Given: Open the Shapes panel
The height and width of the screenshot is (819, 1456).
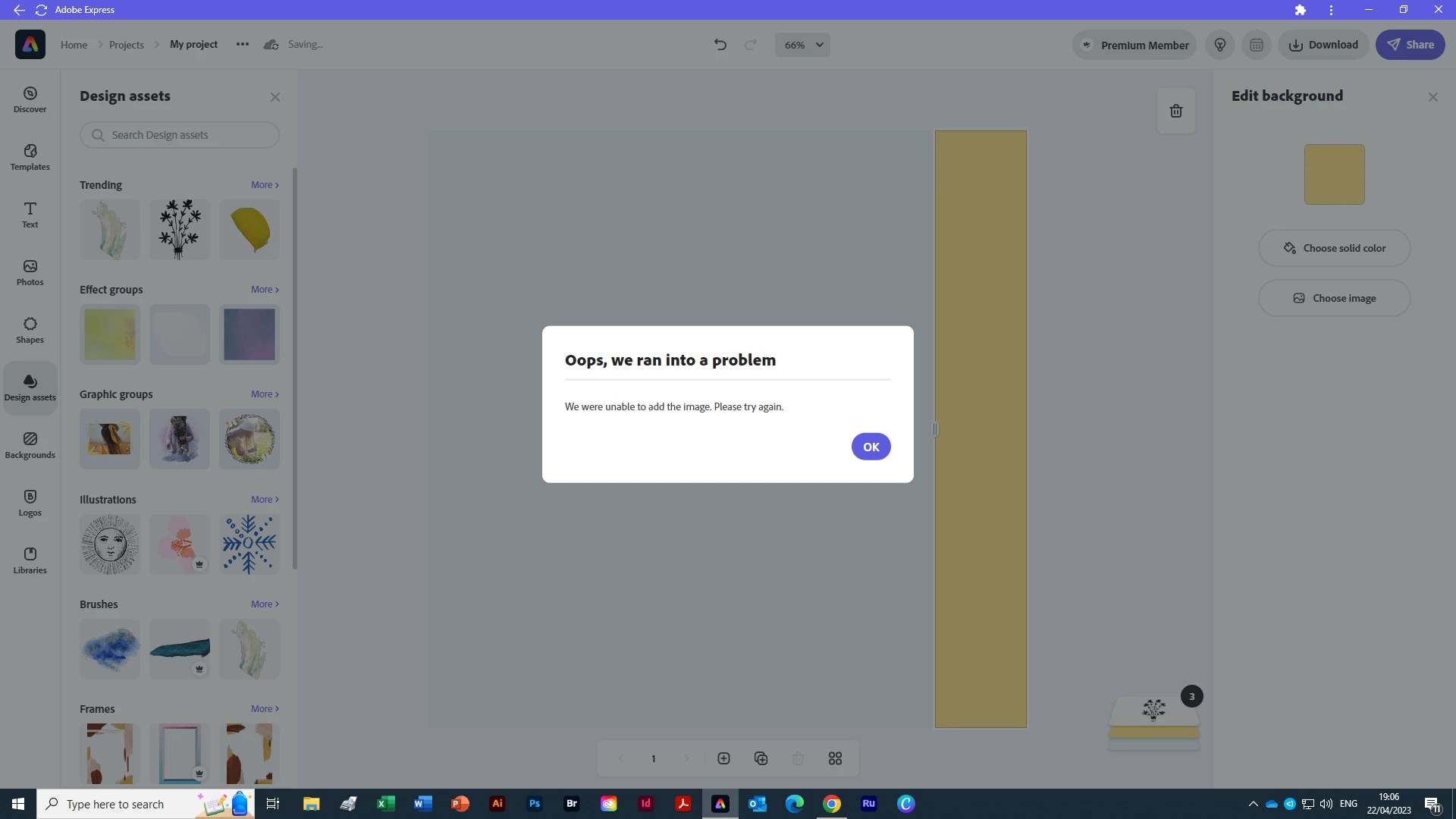Looking at the screenshot, I should [30, 330].
